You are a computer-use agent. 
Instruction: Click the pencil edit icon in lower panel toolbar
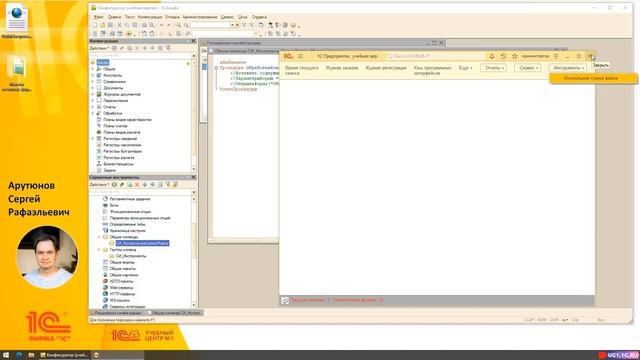pyautogui.click(x=122, y=184)
